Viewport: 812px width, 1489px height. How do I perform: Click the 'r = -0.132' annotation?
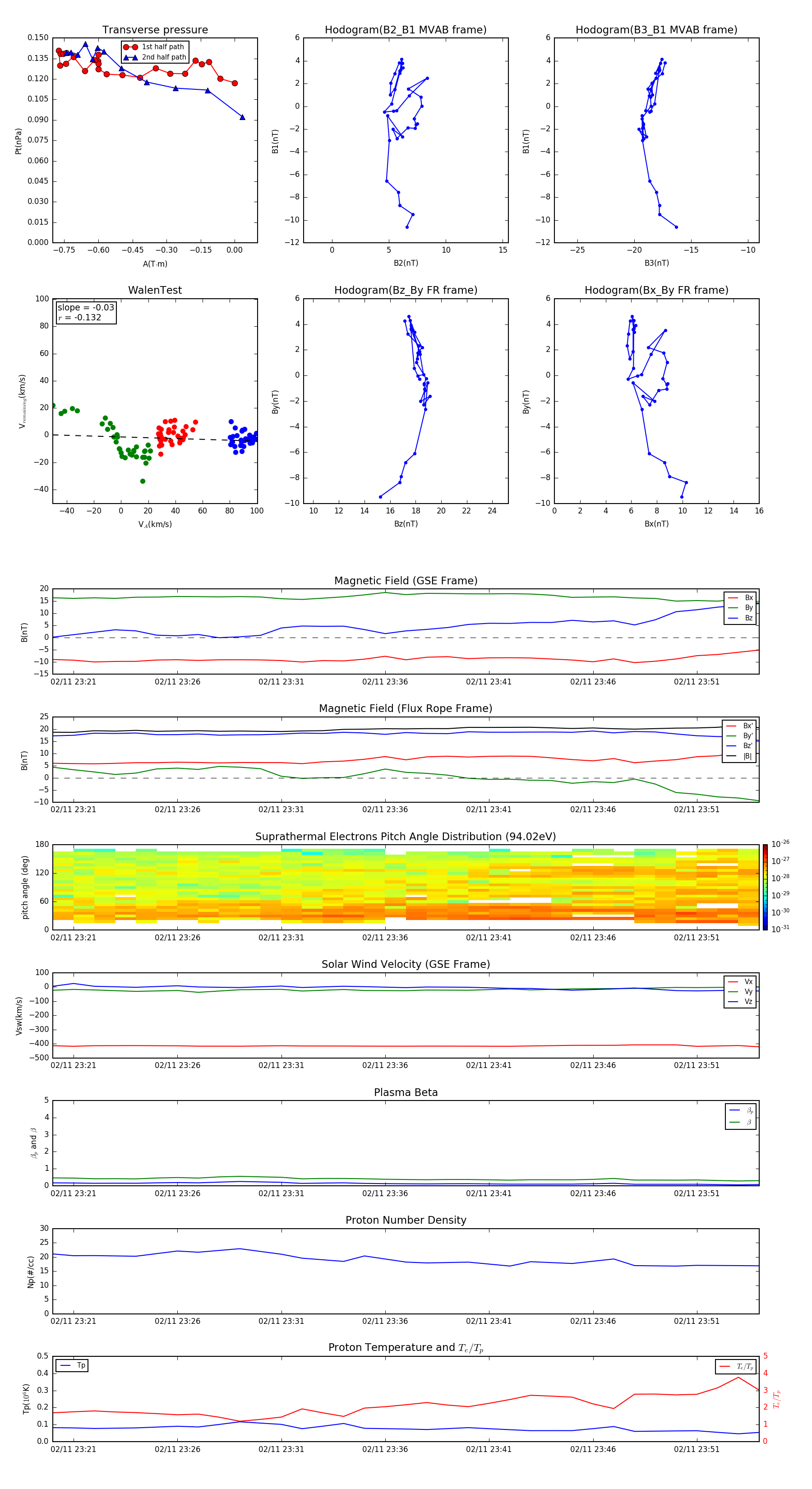pos(80,317)
